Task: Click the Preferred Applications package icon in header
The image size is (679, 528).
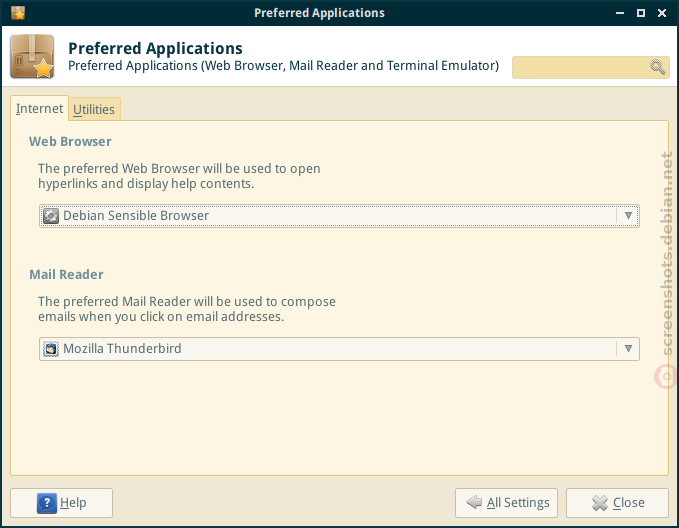Action: click(32, 56)
